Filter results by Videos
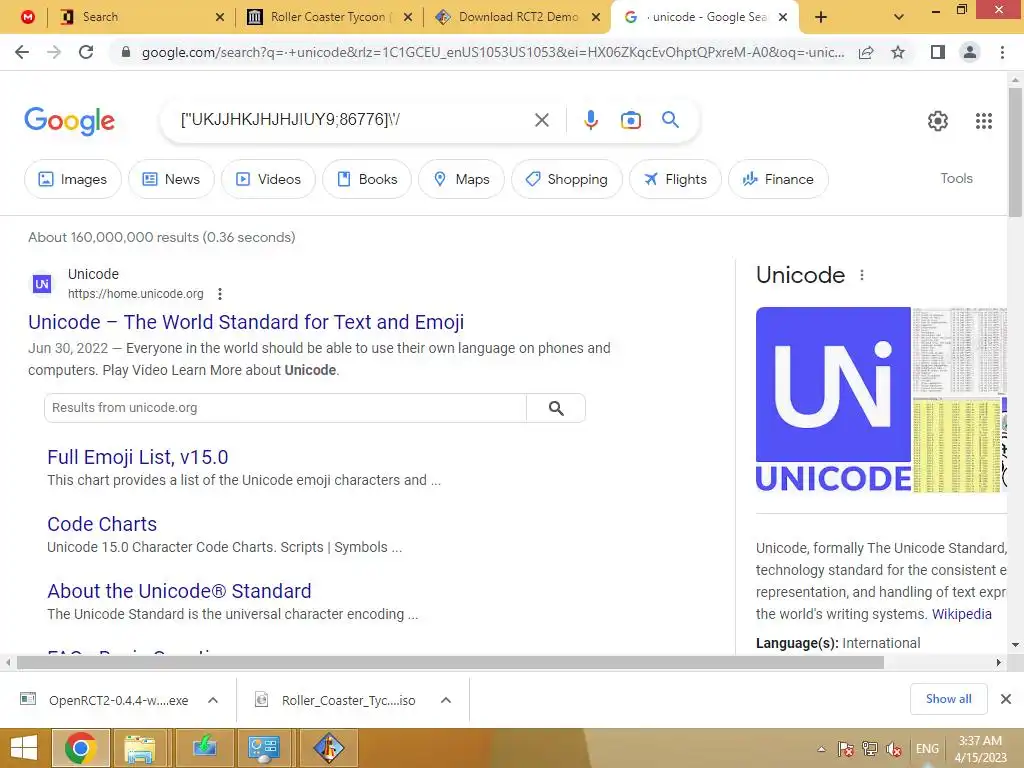 268,179
